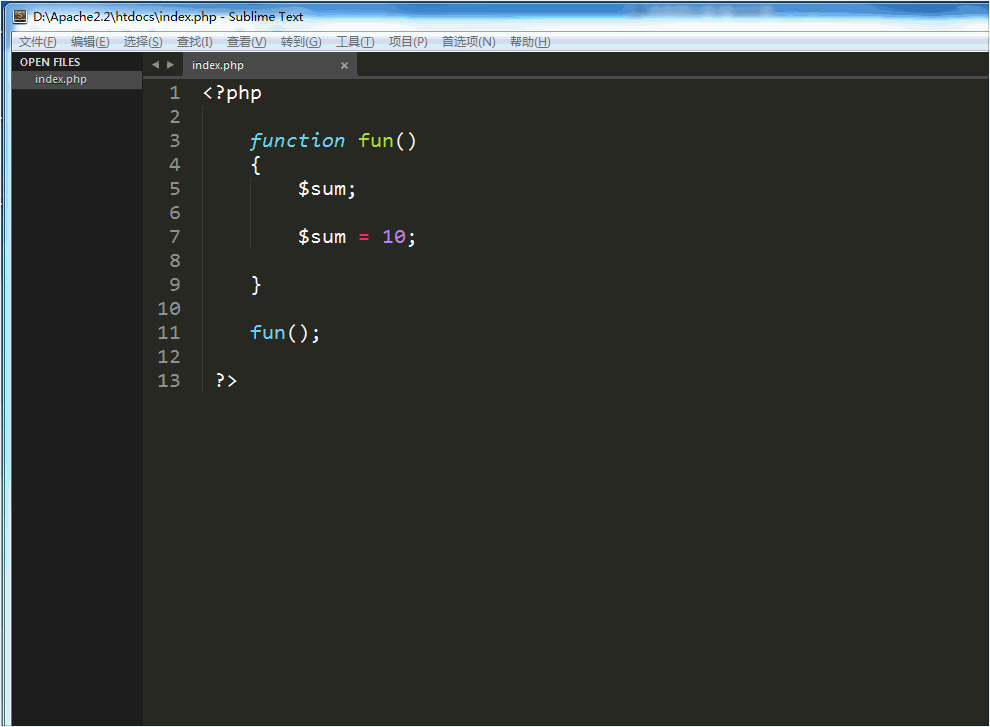This screenshot has width=990, height=727.
Task: Click the OPEN FILES sidebar header
Action: 50,62
